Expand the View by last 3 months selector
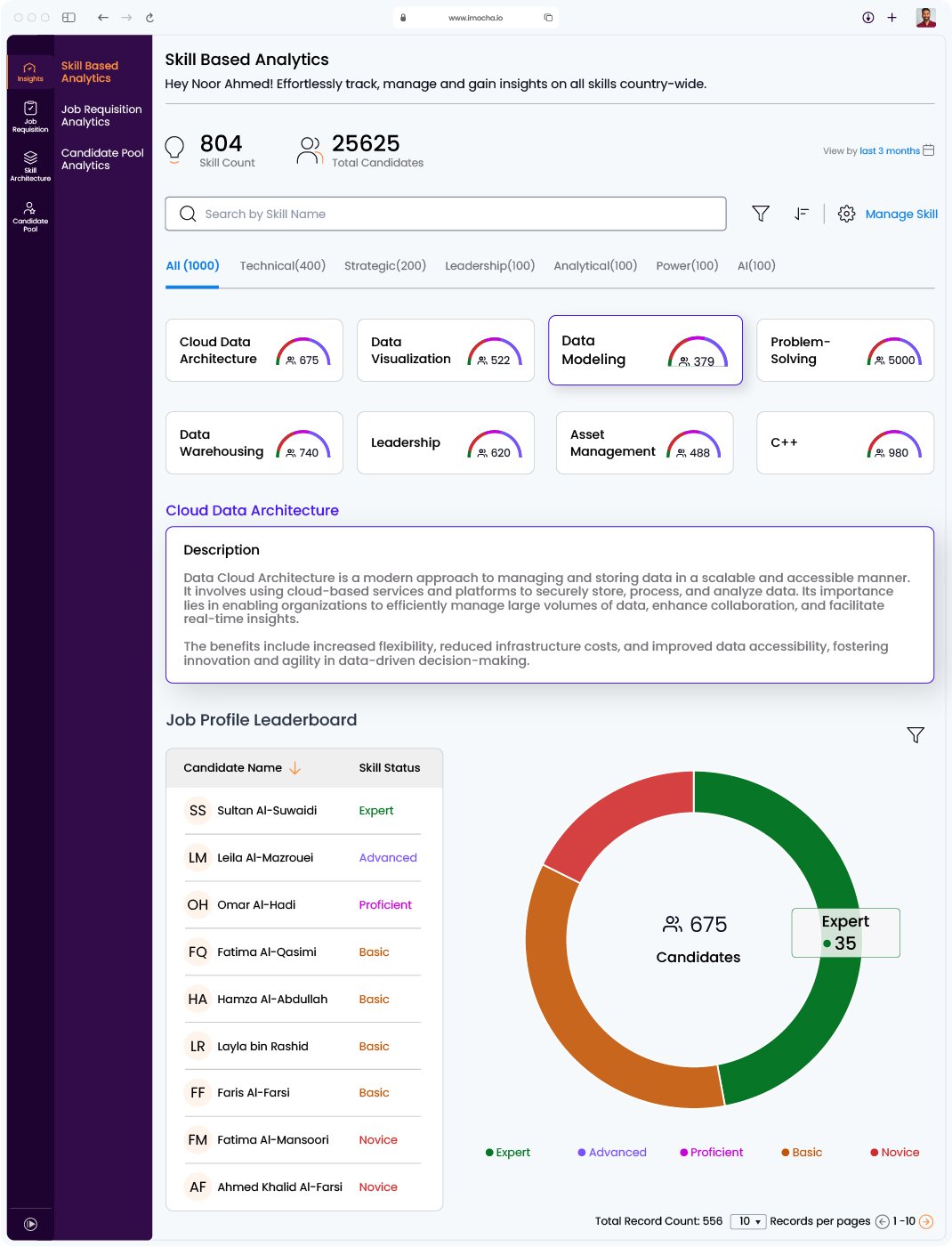This screenshot has width=952, height=1247. [888, 150]
